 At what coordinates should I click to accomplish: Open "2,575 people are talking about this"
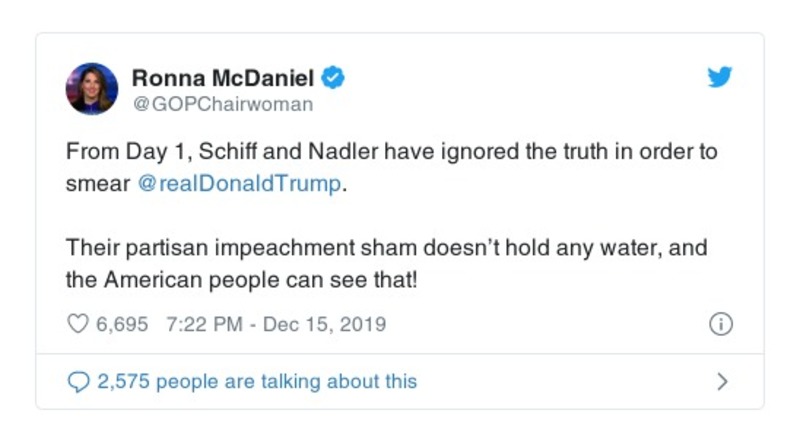[x=256, y=381]
